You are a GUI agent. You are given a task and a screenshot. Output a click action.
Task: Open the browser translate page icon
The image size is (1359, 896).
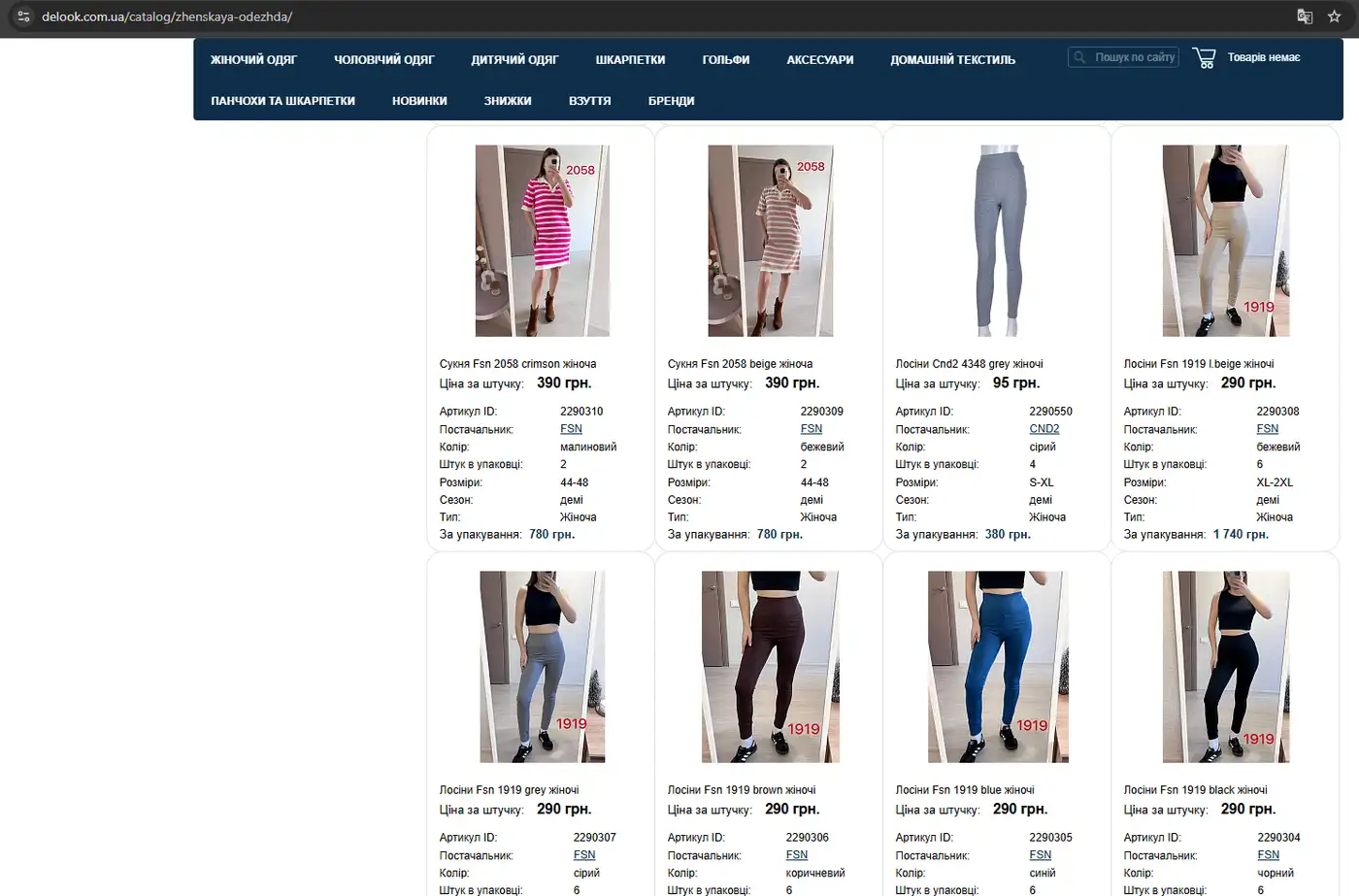coord(1305,17)
